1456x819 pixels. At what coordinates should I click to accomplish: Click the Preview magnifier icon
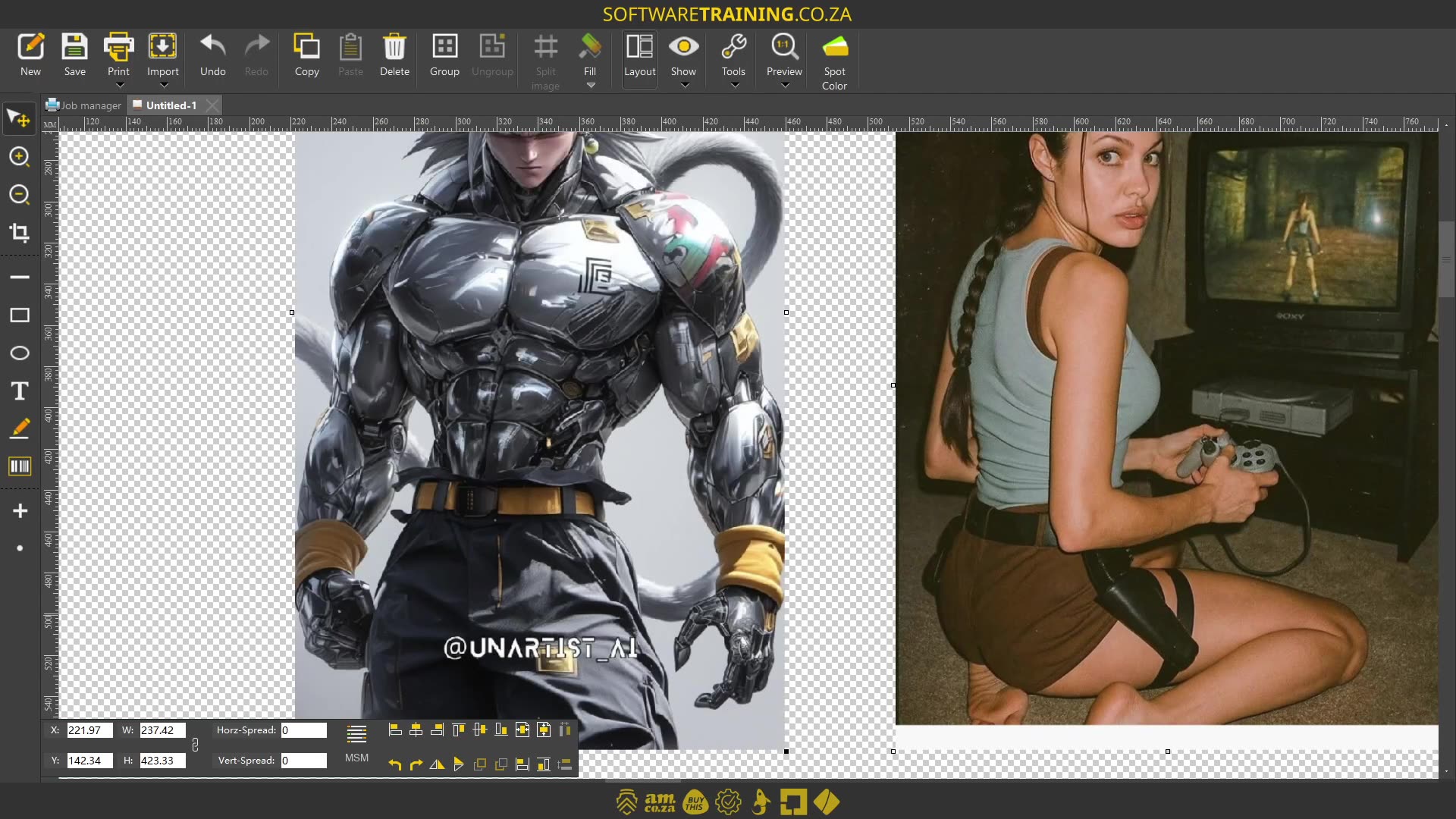click(x=783, y=47)
